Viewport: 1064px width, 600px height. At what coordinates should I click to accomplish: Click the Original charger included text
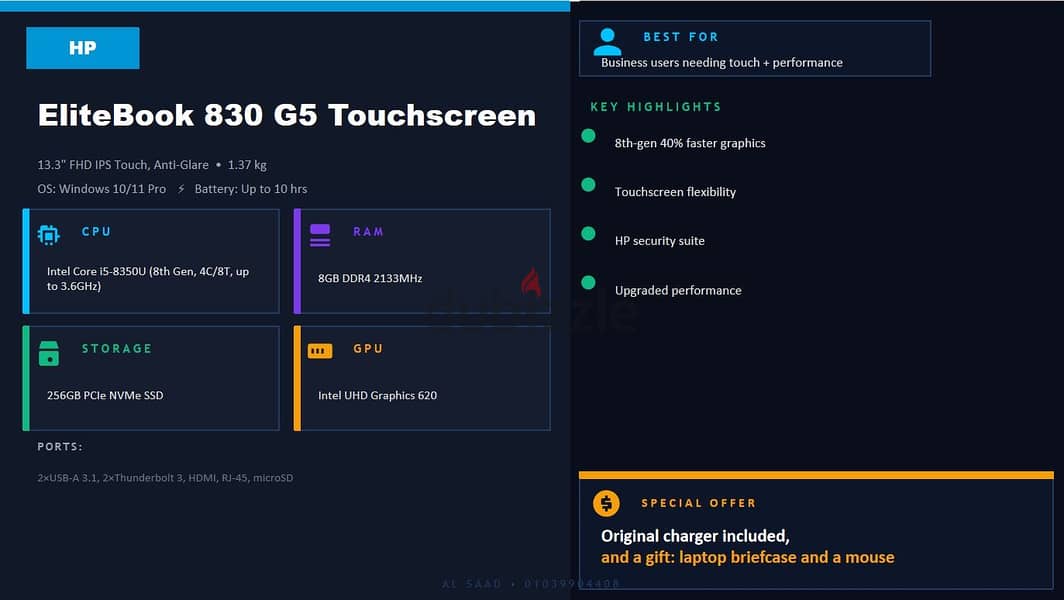pyautogui.click(x=695, y=536)
